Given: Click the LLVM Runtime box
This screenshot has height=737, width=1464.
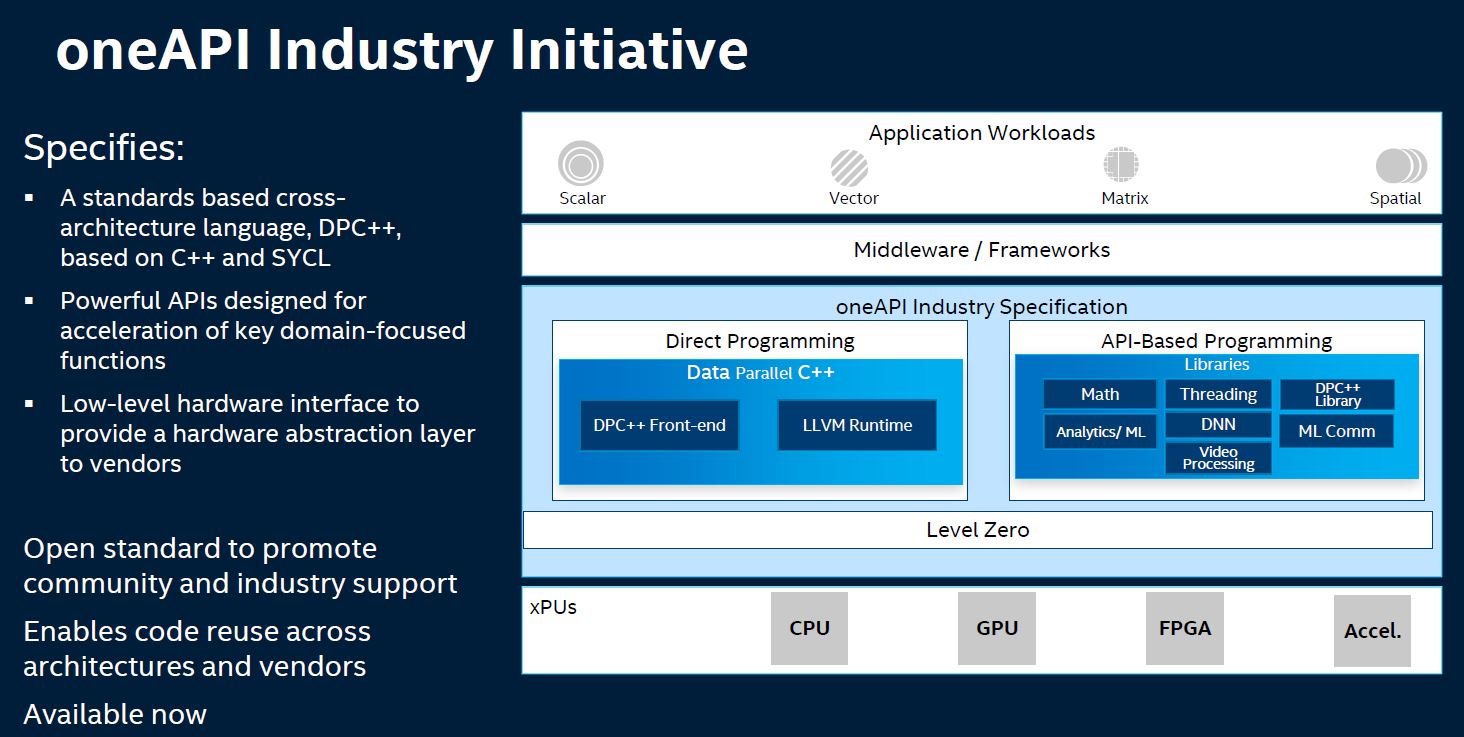Looking at the screenshot, I should tap(857, 425).
